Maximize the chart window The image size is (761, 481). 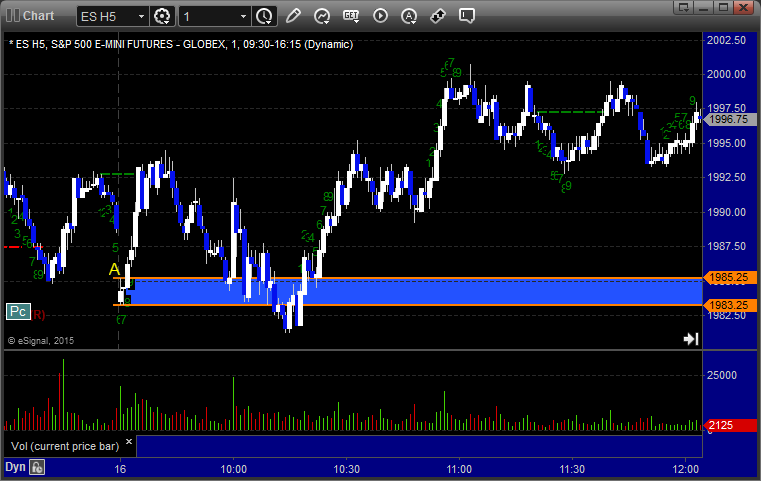(x=723, y=7)
